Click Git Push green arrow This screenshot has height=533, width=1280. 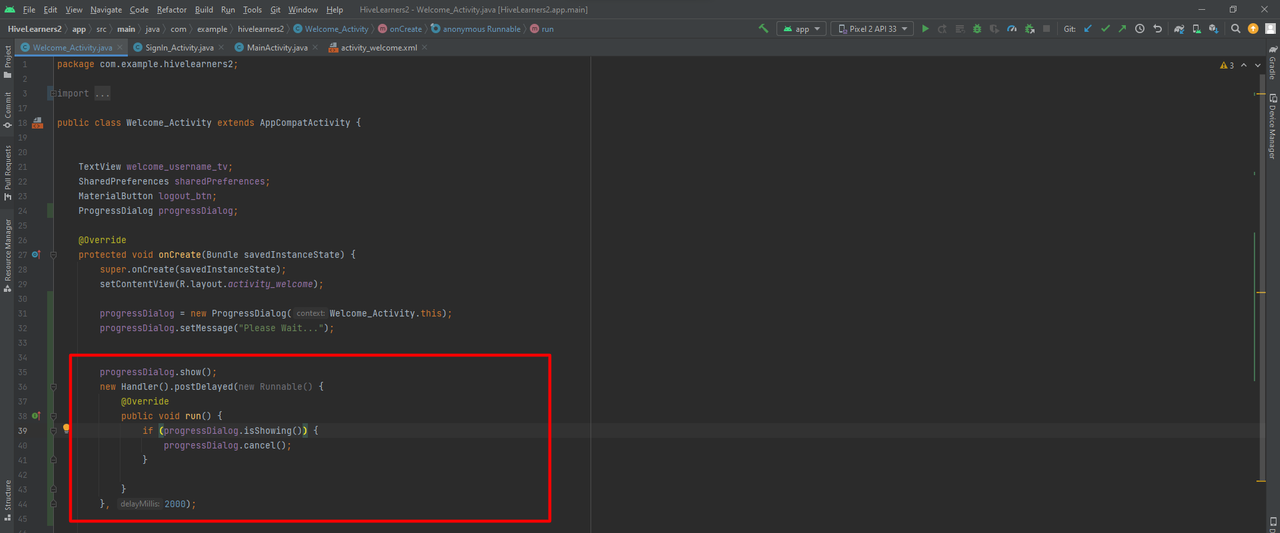1122,29
